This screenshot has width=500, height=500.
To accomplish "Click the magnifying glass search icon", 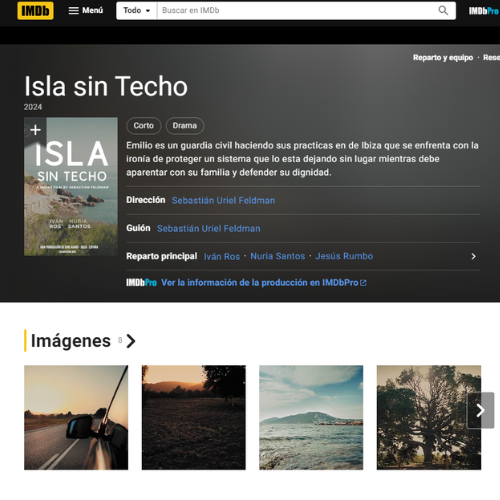I will (x=443, y=11).
